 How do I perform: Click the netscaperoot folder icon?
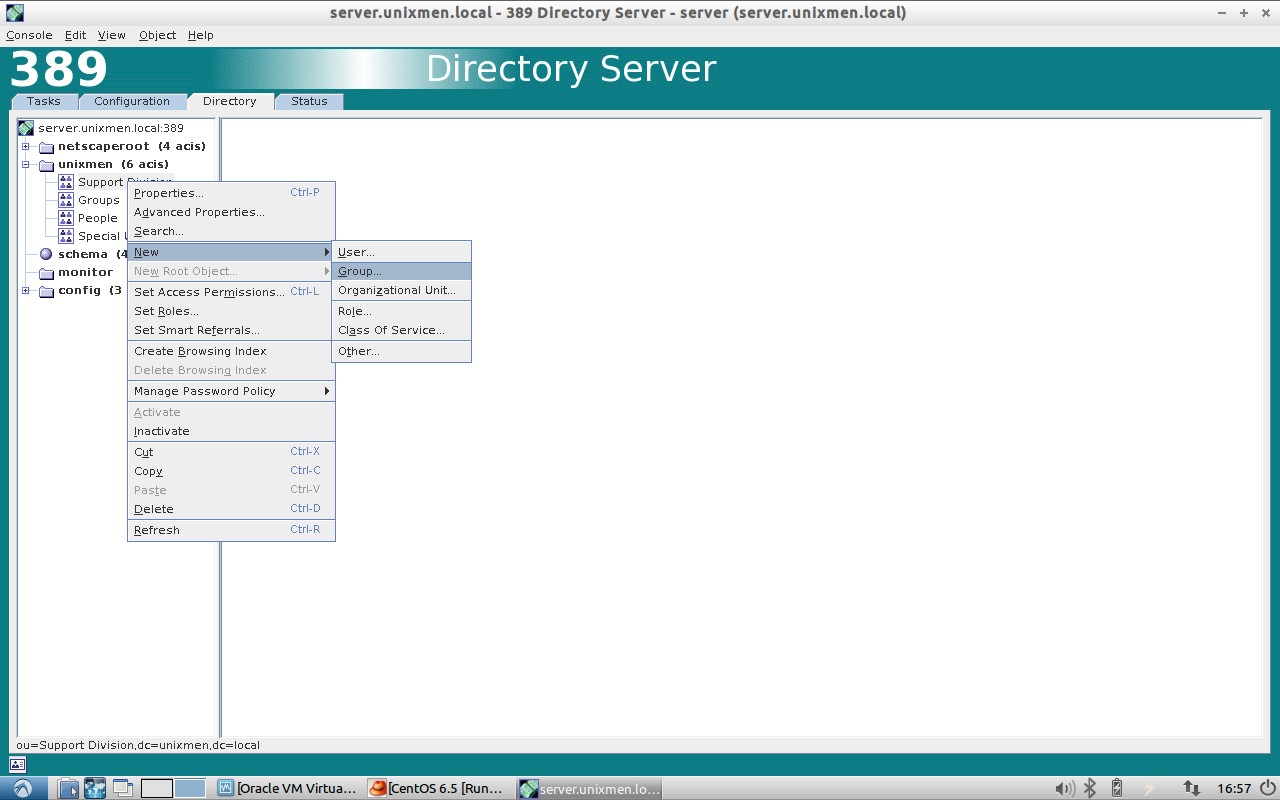pyautogui.click(x=46, y=147)
